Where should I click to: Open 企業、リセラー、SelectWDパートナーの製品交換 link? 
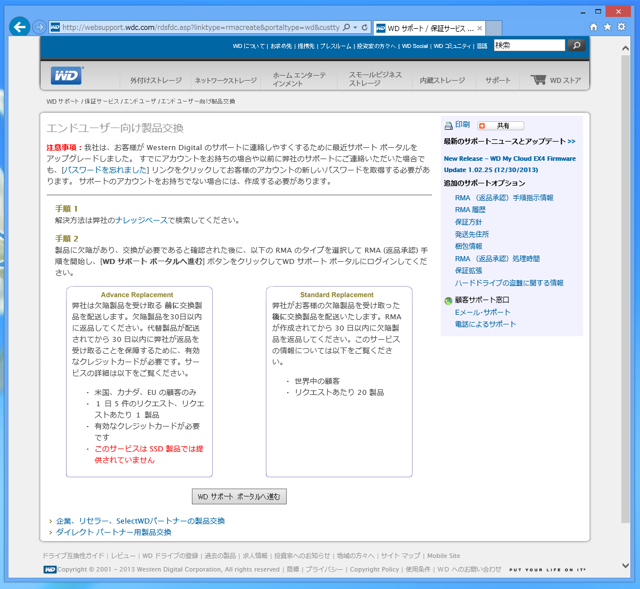coord(140,521)
